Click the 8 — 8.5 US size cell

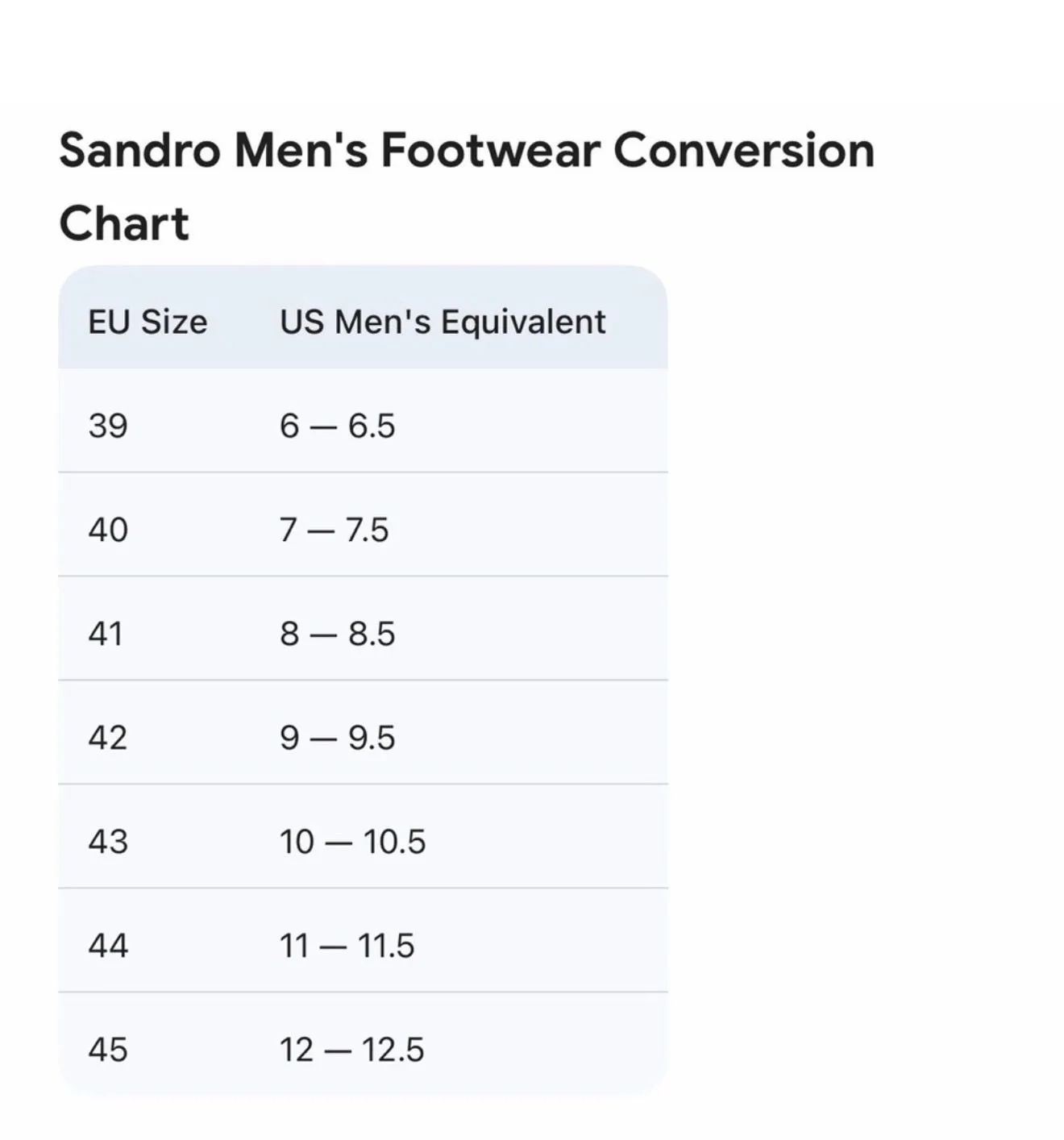click(338, 634)
